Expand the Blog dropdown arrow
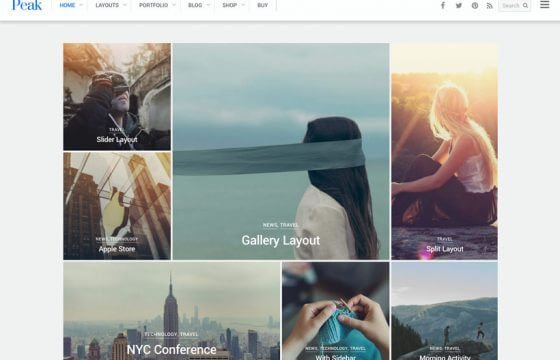This screenshot has width=560, height=360. [x=208, y=5]
